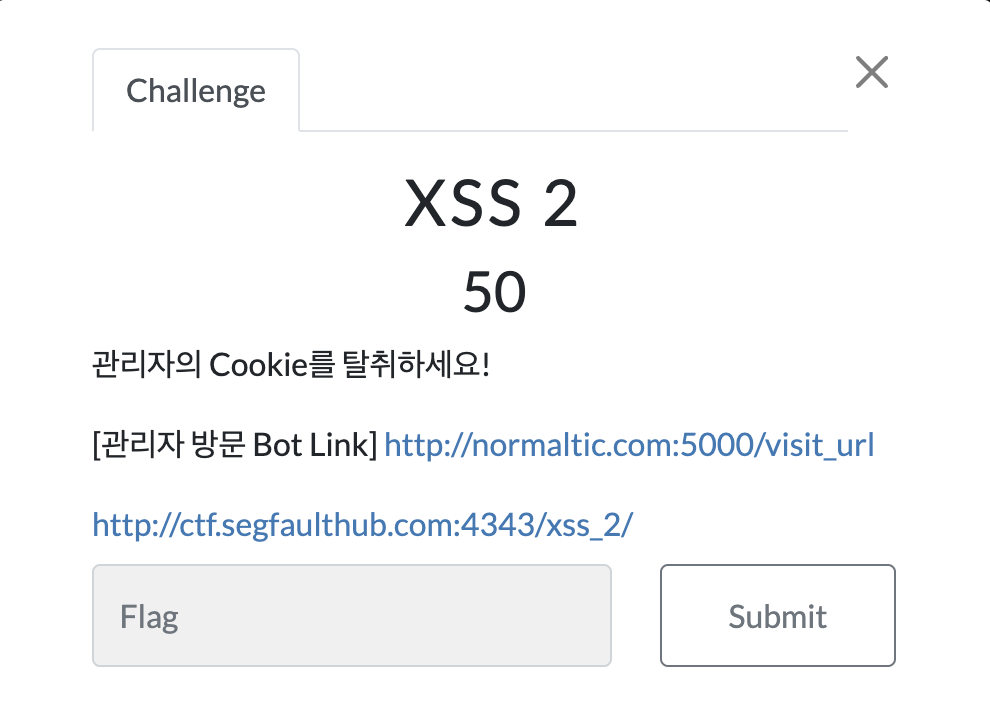Submit the flag with the Submit button
Image resolution: width=990 pixels, height=712 pixels.
(x=778, y=615)
